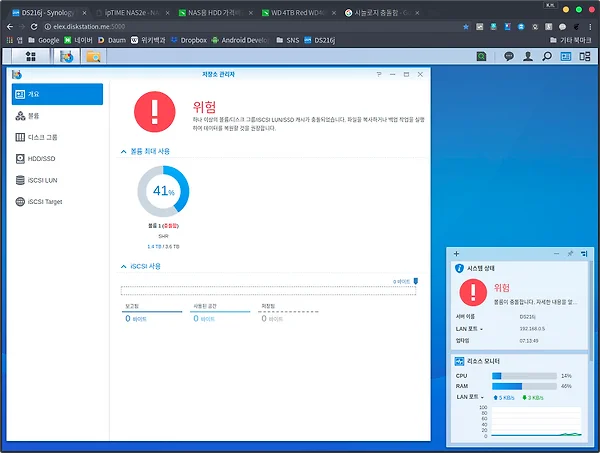Add a widget with the plus button
Screen dimensions: 600x453
[x=457, y=254]
